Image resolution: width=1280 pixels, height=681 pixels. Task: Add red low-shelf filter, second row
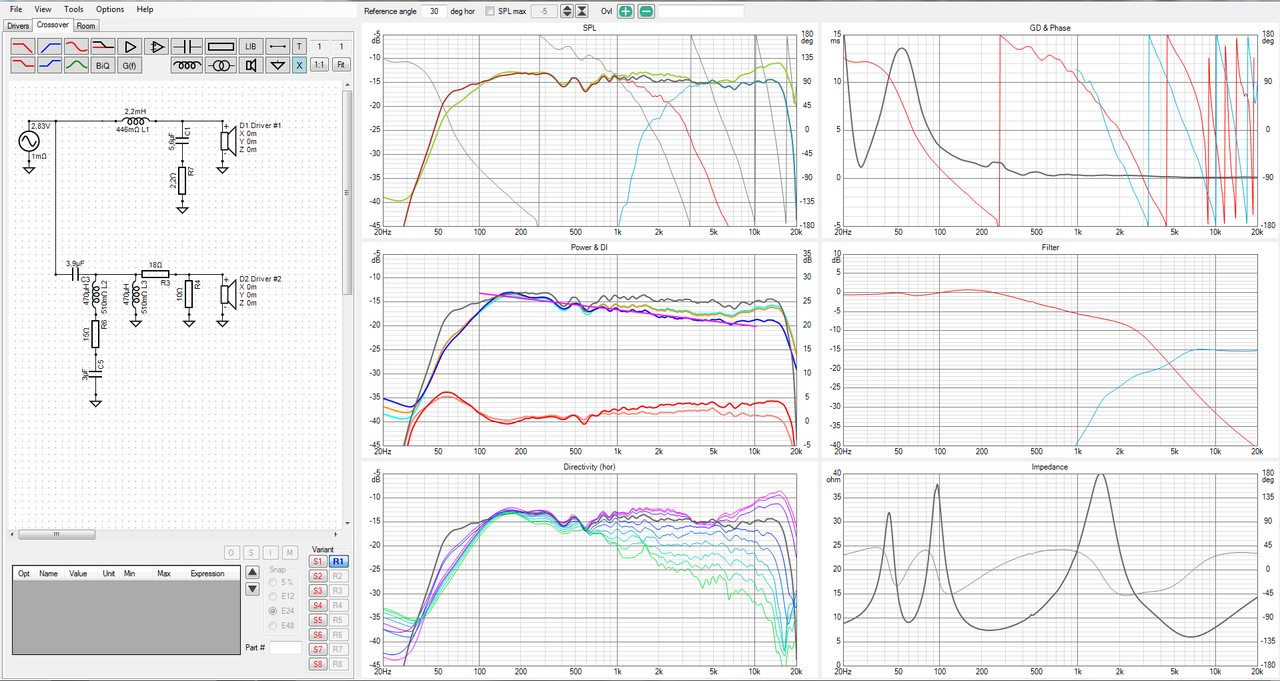pos(23,65)
